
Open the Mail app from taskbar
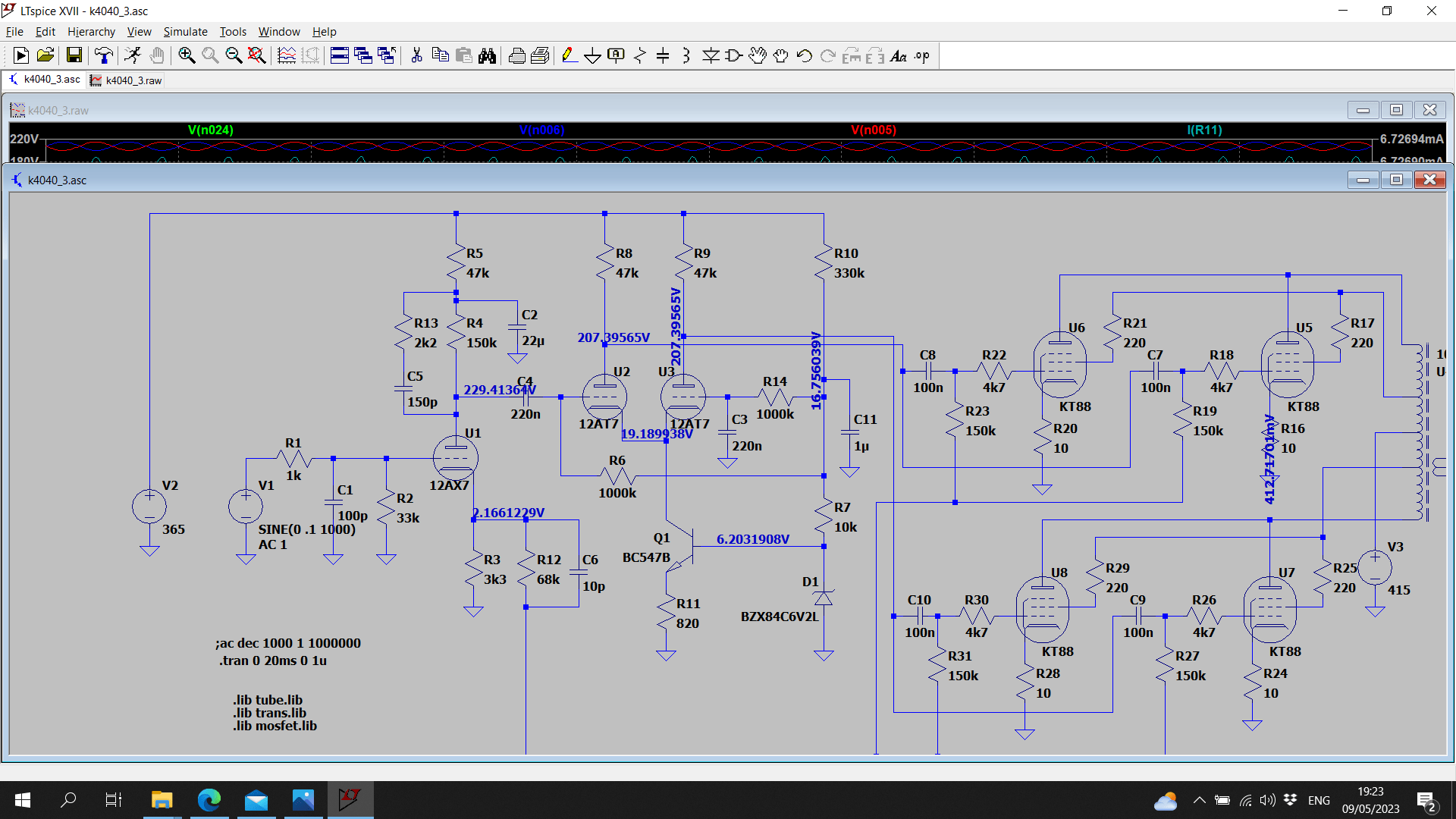coord(256,800)
